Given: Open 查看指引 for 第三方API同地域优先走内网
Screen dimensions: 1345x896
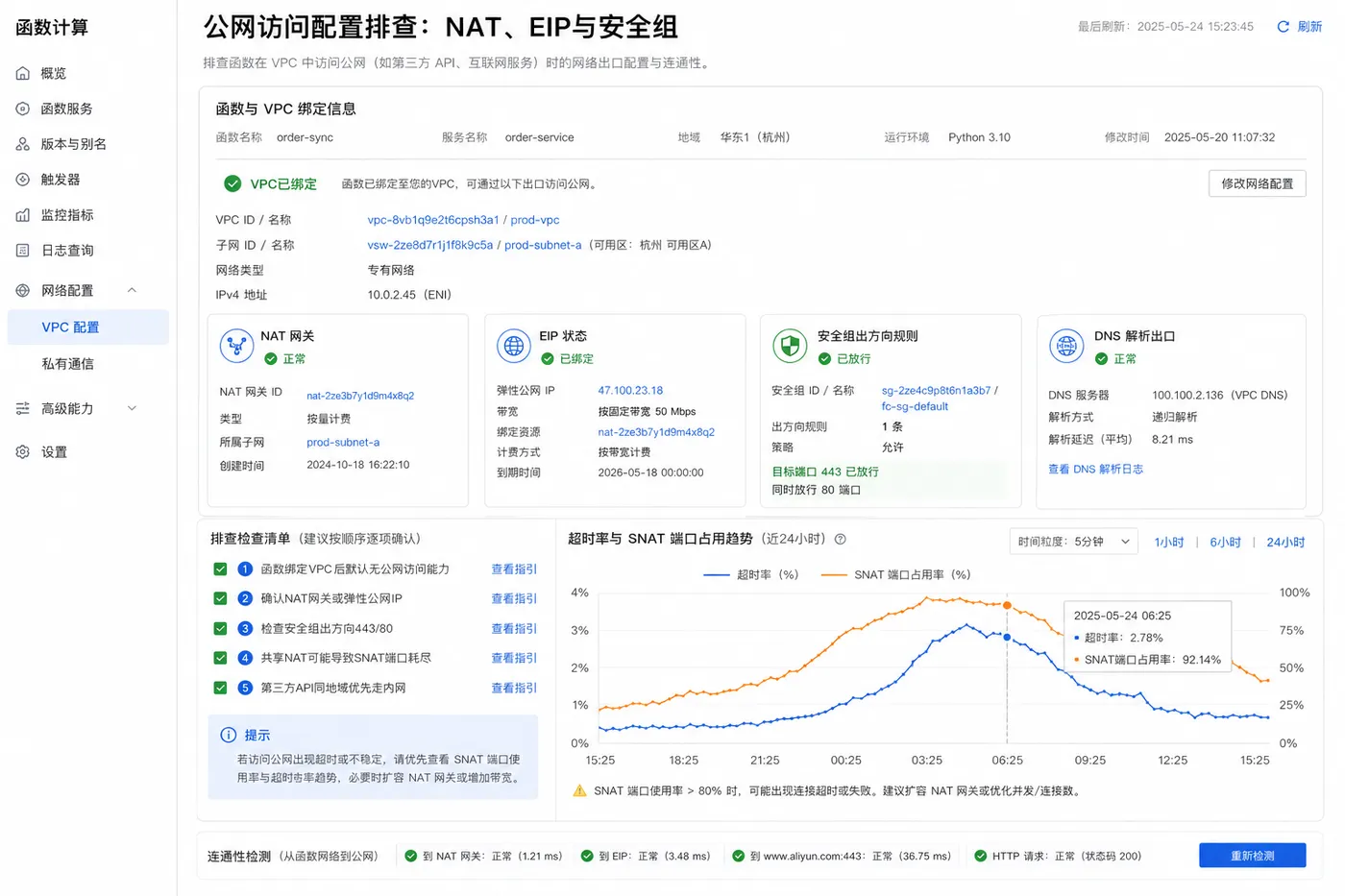Looking at the screenshot, I should (514, 688).
